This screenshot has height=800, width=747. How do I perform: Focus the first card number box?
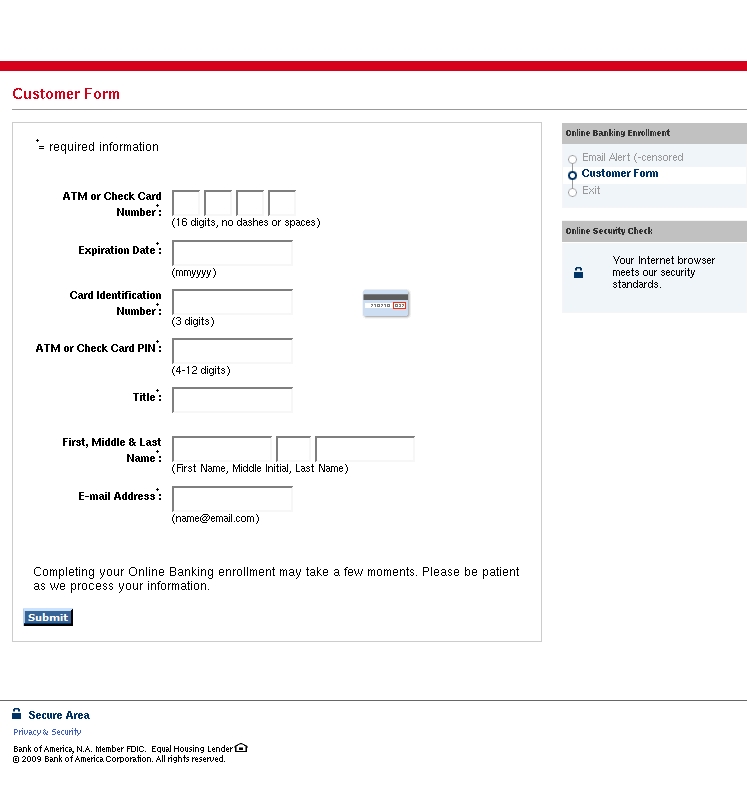[x=186, y=203]
